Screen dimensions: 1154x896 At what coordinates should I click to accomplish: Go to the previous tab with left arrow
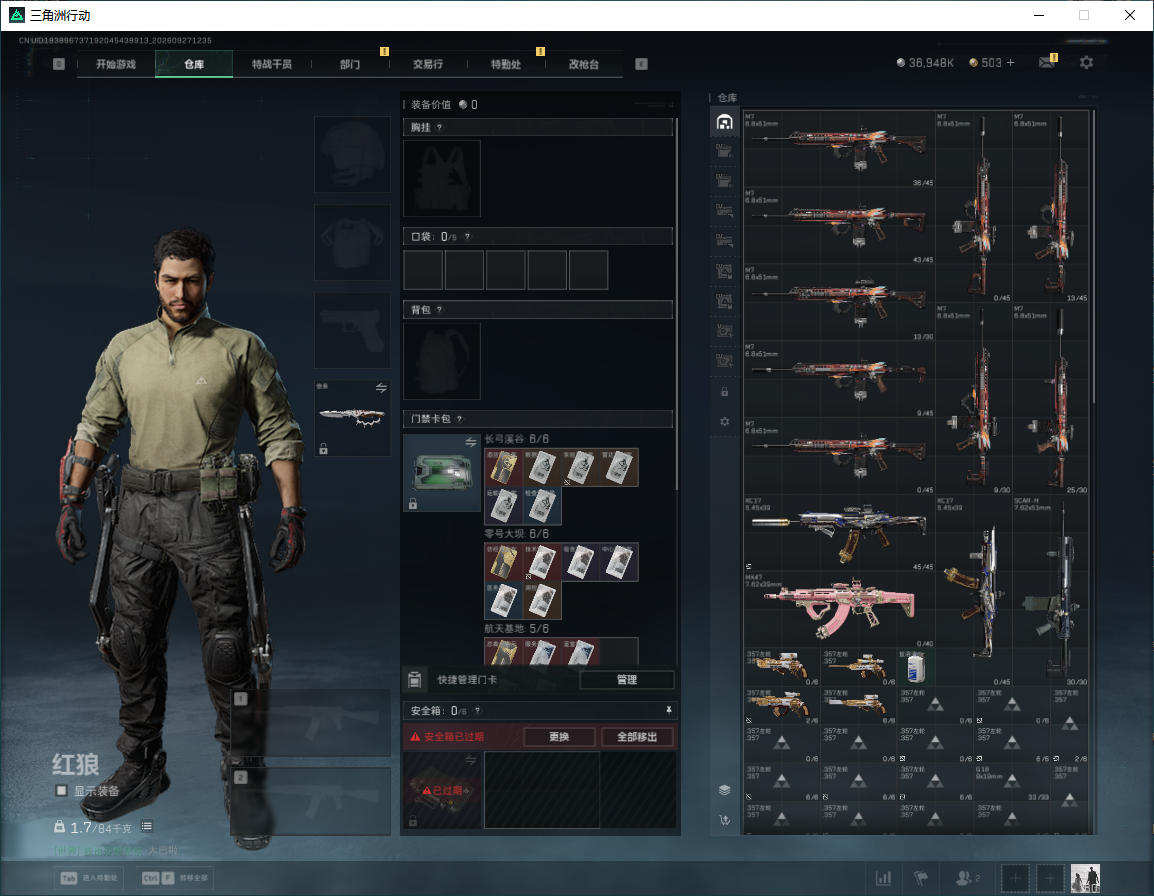click(59, 64)
